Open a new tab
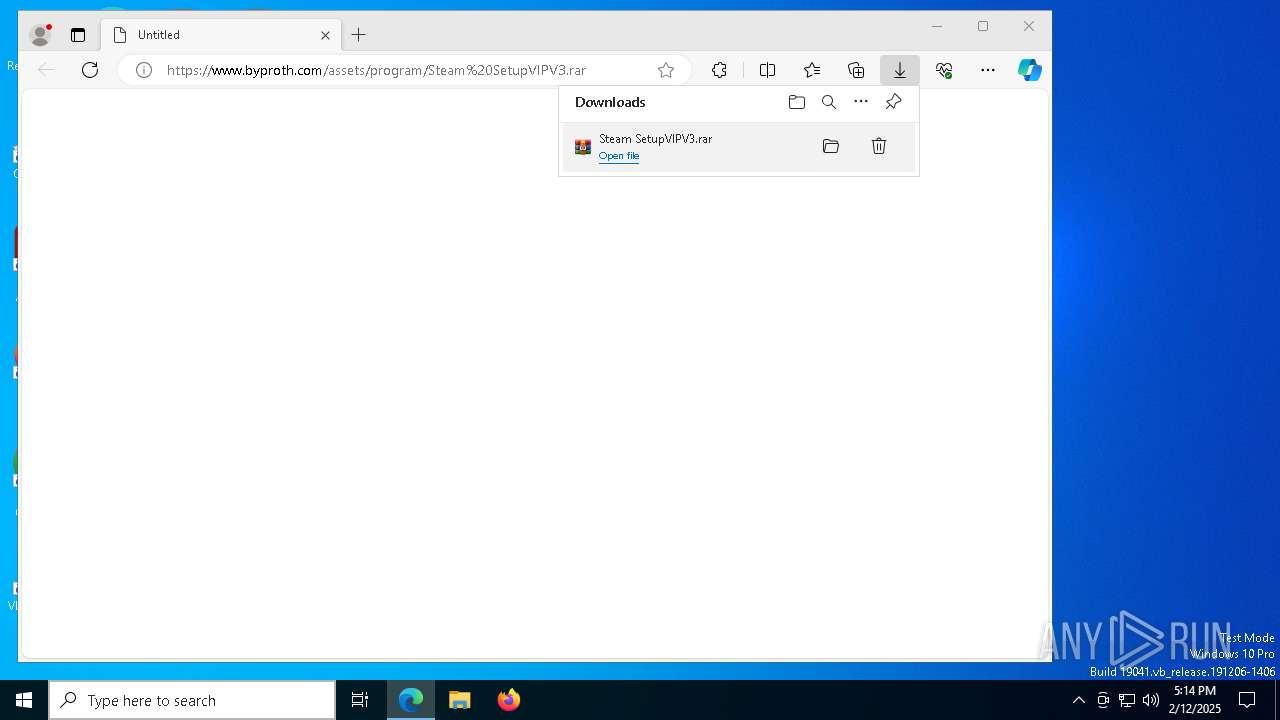 click(x=359, y=35)
